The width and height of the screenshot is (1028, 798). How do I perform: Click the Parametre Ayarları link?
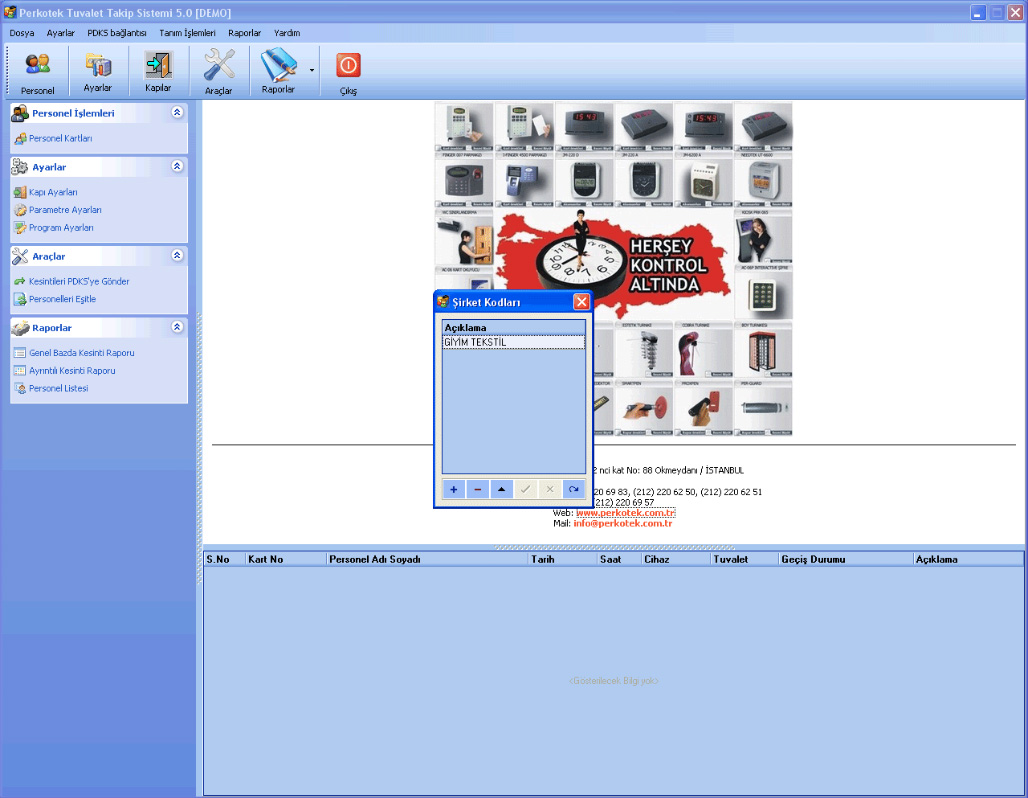click(x=65, y=210)
